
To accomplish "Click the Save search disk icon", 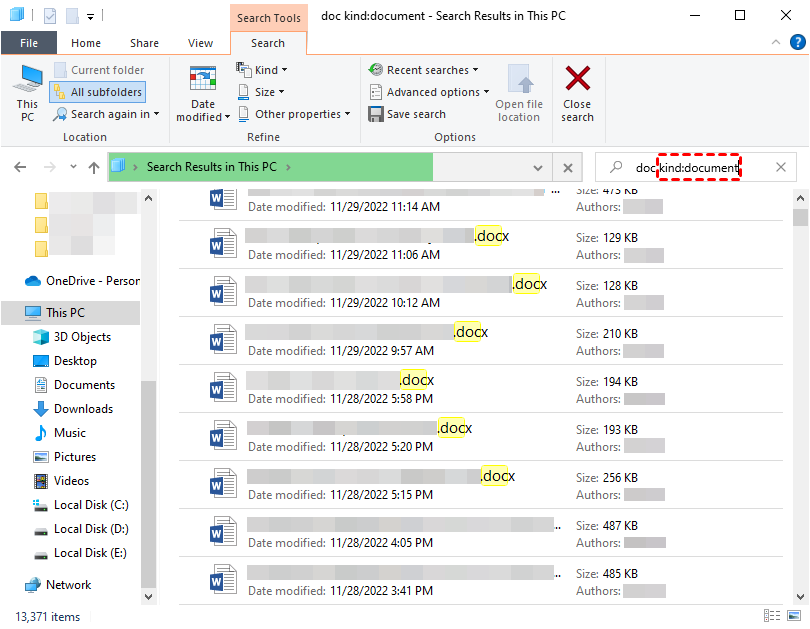I will [x=377, y=114].
